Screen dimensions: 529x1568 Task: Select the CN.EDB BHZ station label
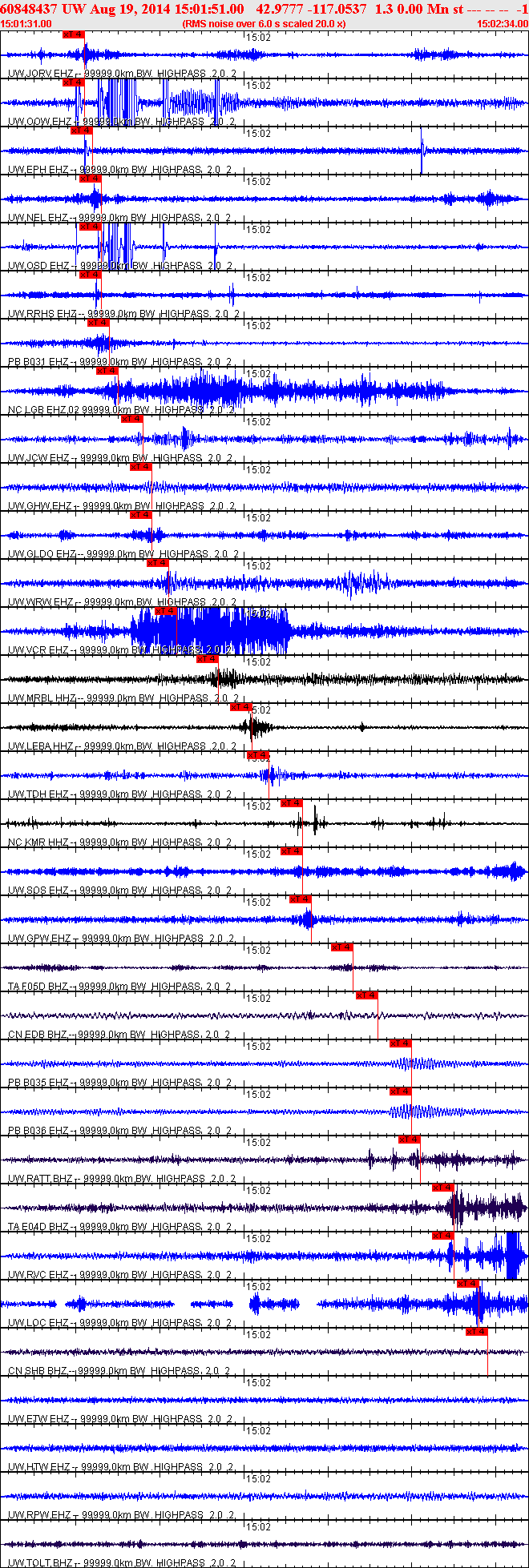point(38,1035)
